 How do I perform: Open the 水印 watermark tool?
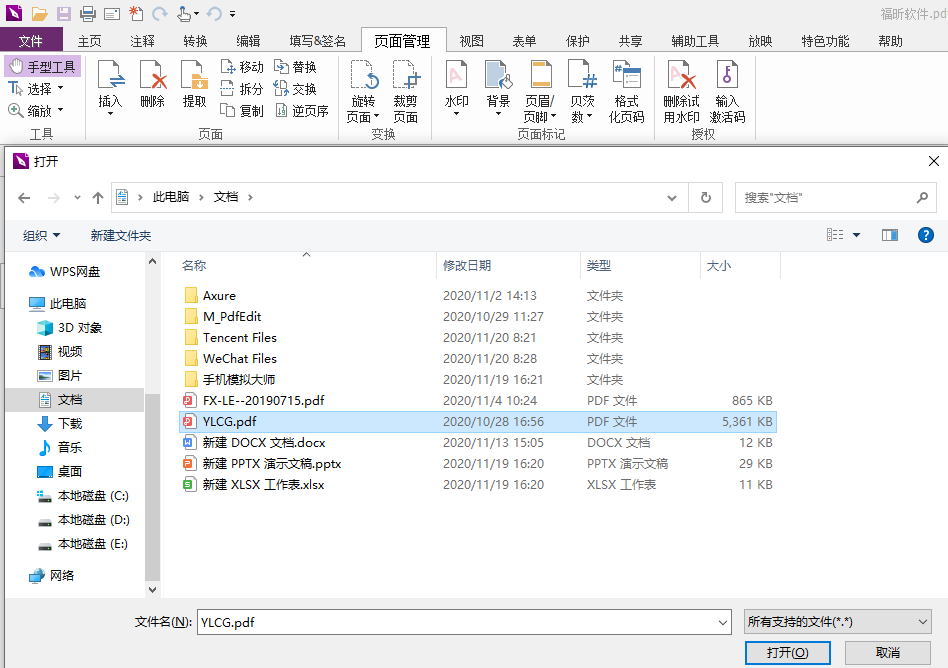pos(456,88)
